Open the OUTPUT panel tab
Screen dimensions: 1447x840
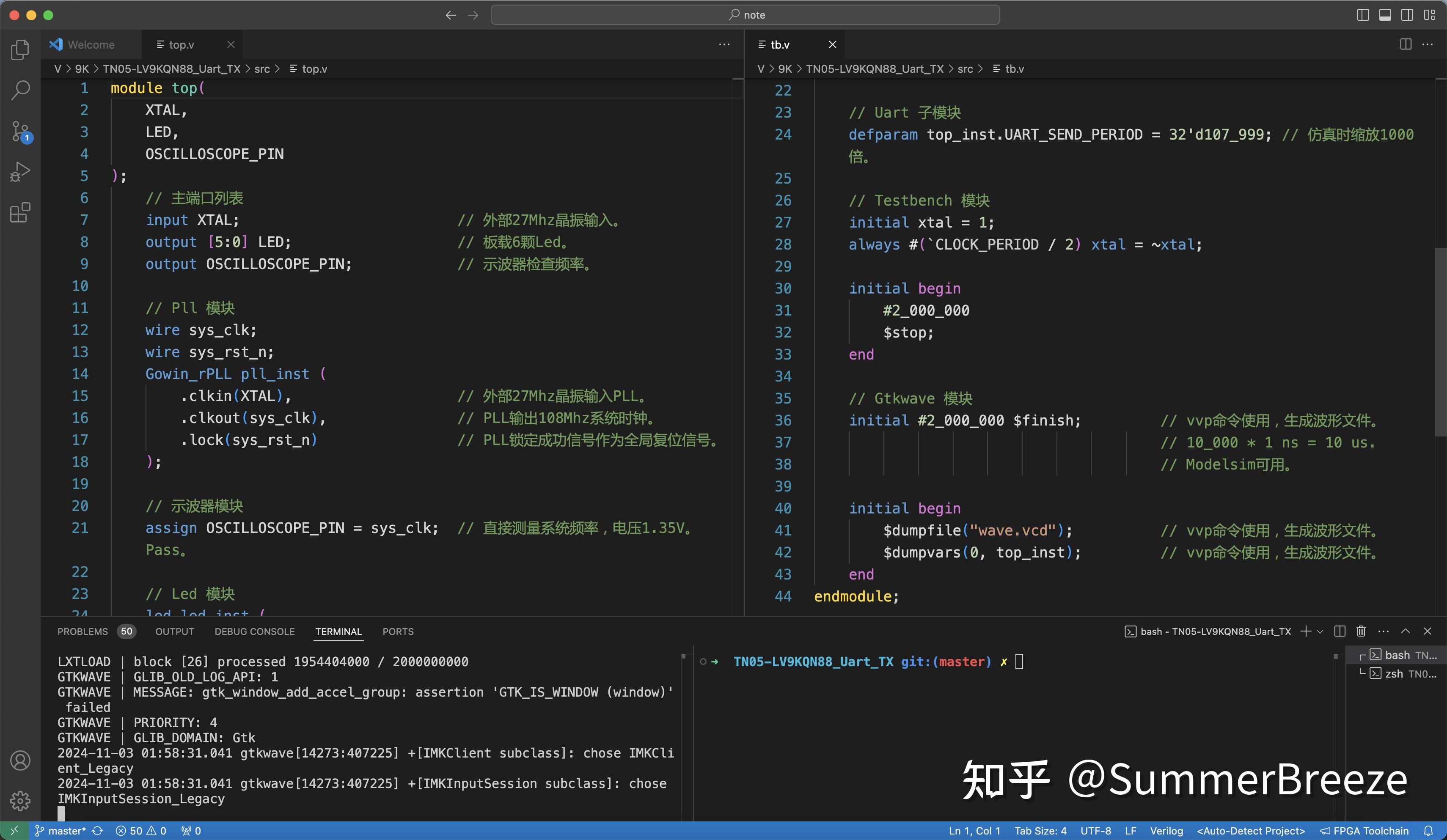click(x=175, y=631)
